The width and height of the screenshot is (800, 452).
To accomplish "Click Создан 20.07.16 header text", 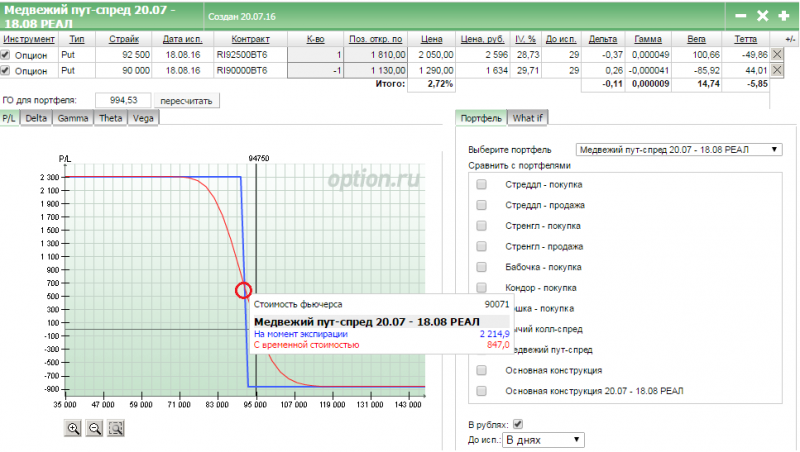I will pyautogui.click(x=242, y=16).
